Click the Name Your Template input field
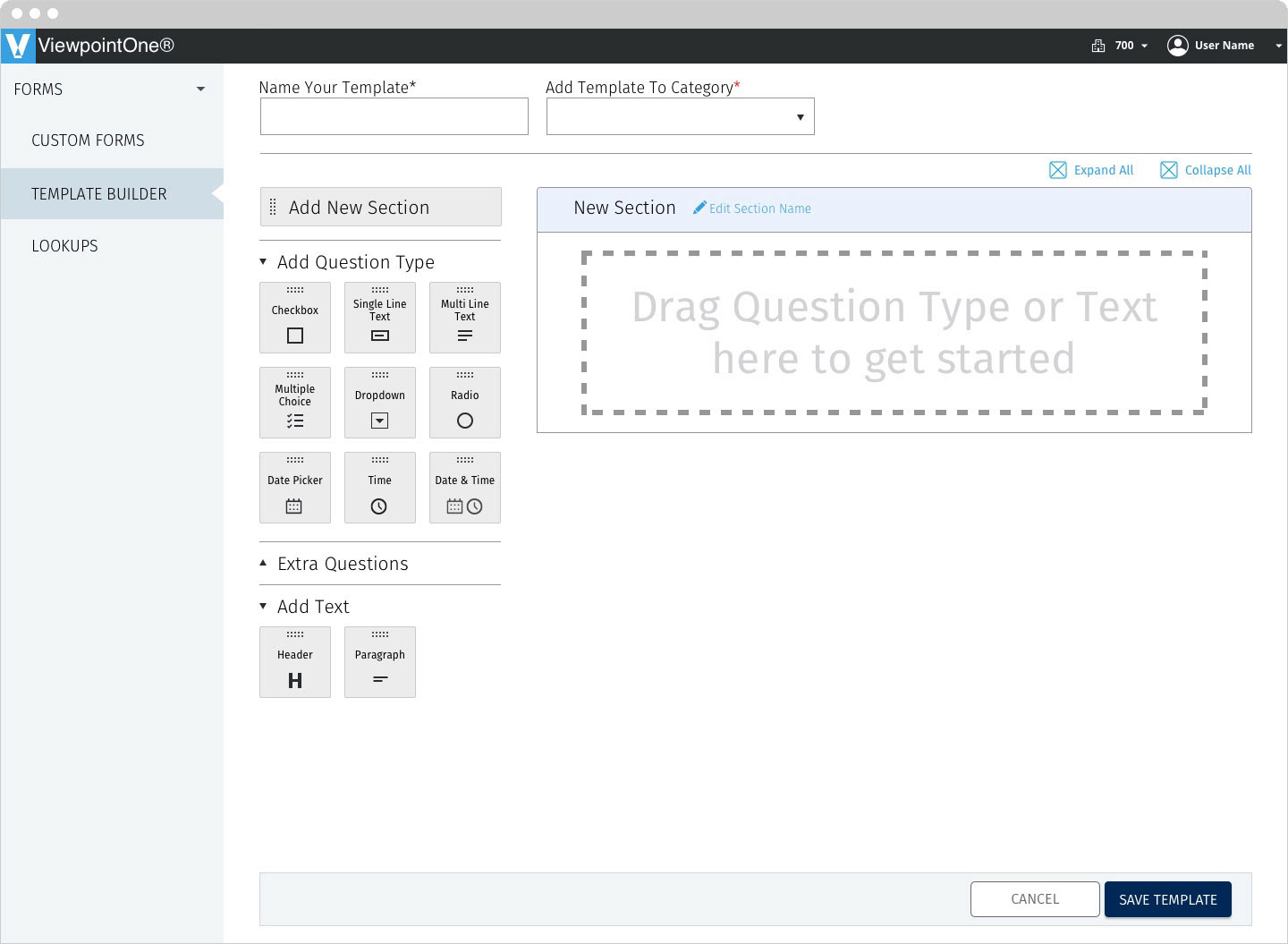 (394, 116)
